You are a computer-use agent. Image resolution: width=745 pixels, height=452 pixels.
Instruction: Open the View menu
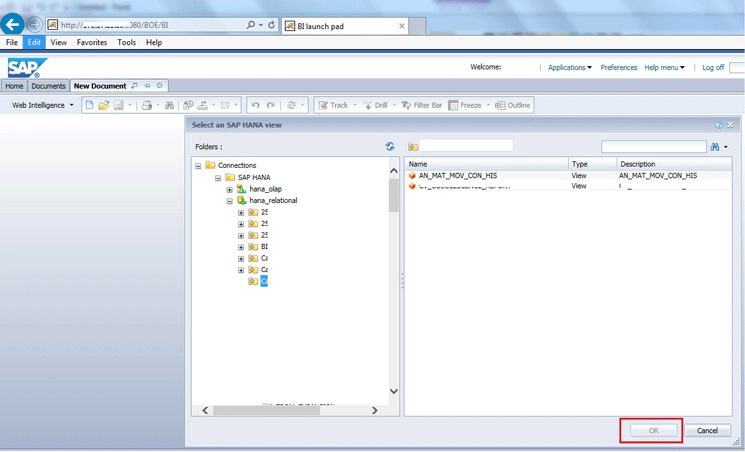(x=58, y=42)
